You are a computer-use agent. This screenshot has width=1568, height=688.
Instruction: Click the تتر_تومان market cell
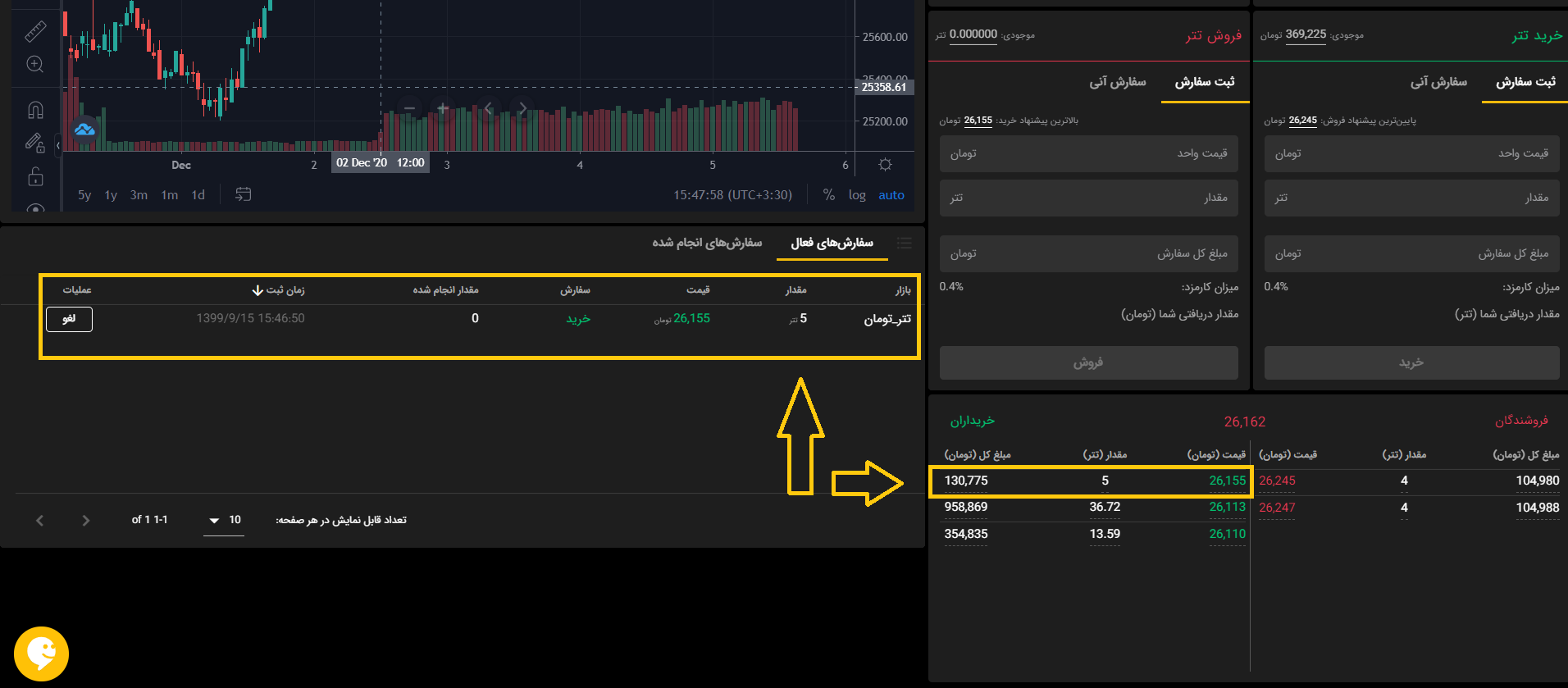tap(887, 319)
